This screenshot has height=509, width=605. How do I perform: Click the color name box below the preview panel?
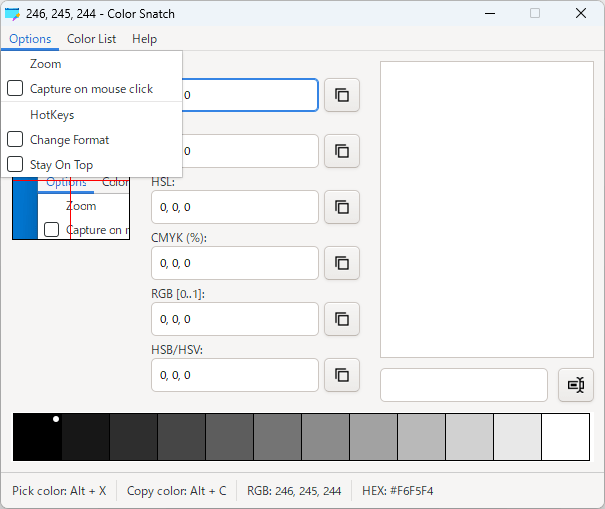coord(464,385)
